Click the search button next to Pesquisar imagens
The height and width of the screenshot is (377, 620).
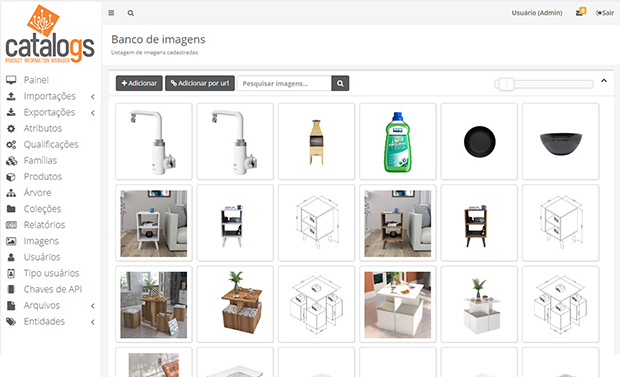tap(340, 83)
